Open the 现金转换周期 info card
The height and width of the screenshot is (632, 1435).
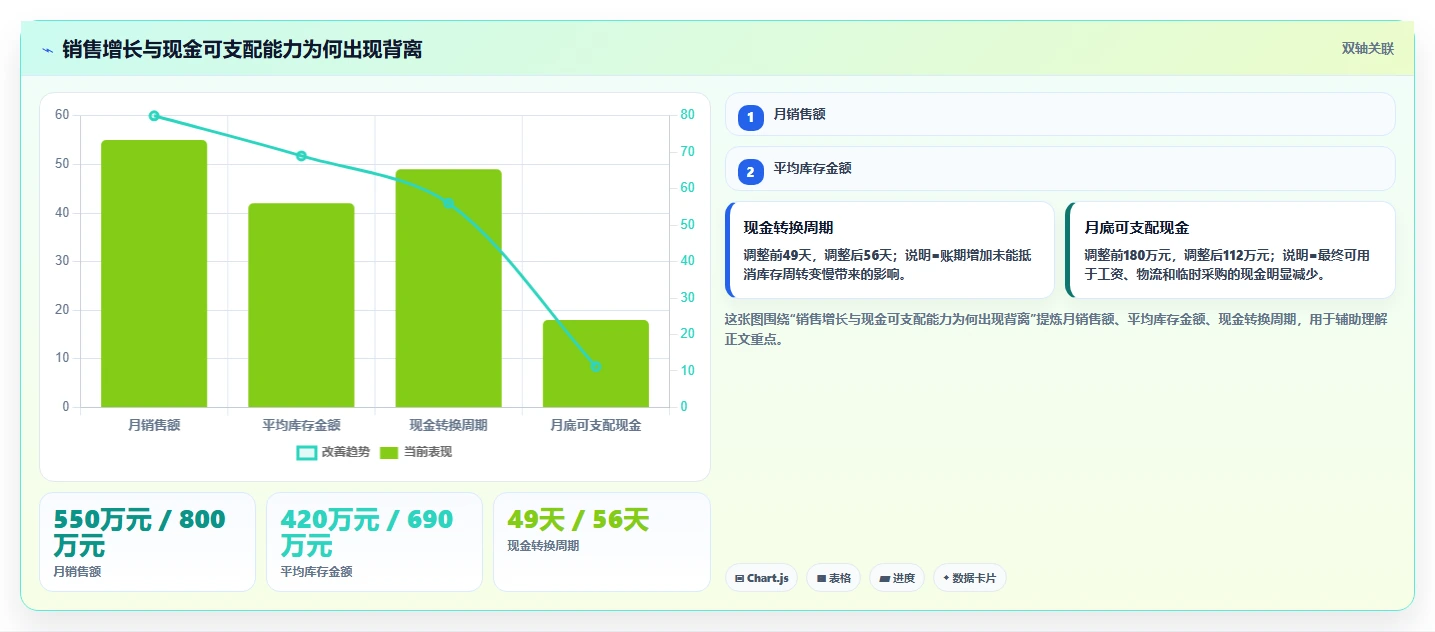pos(890,250)
